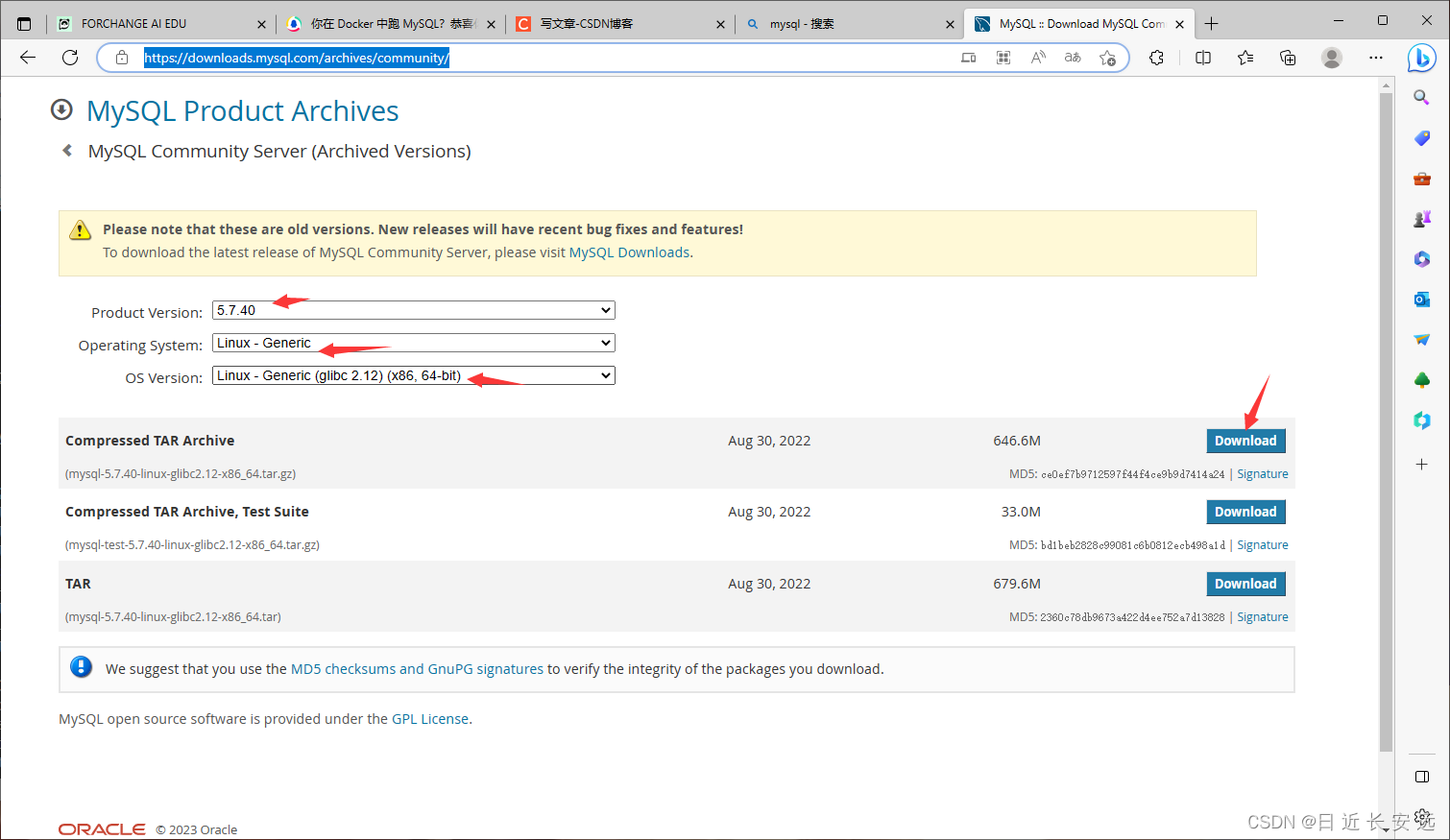Viewport: 1450px width, 840px height.
Task: Add page to favorites star icon
Action: pos(1107,58)
